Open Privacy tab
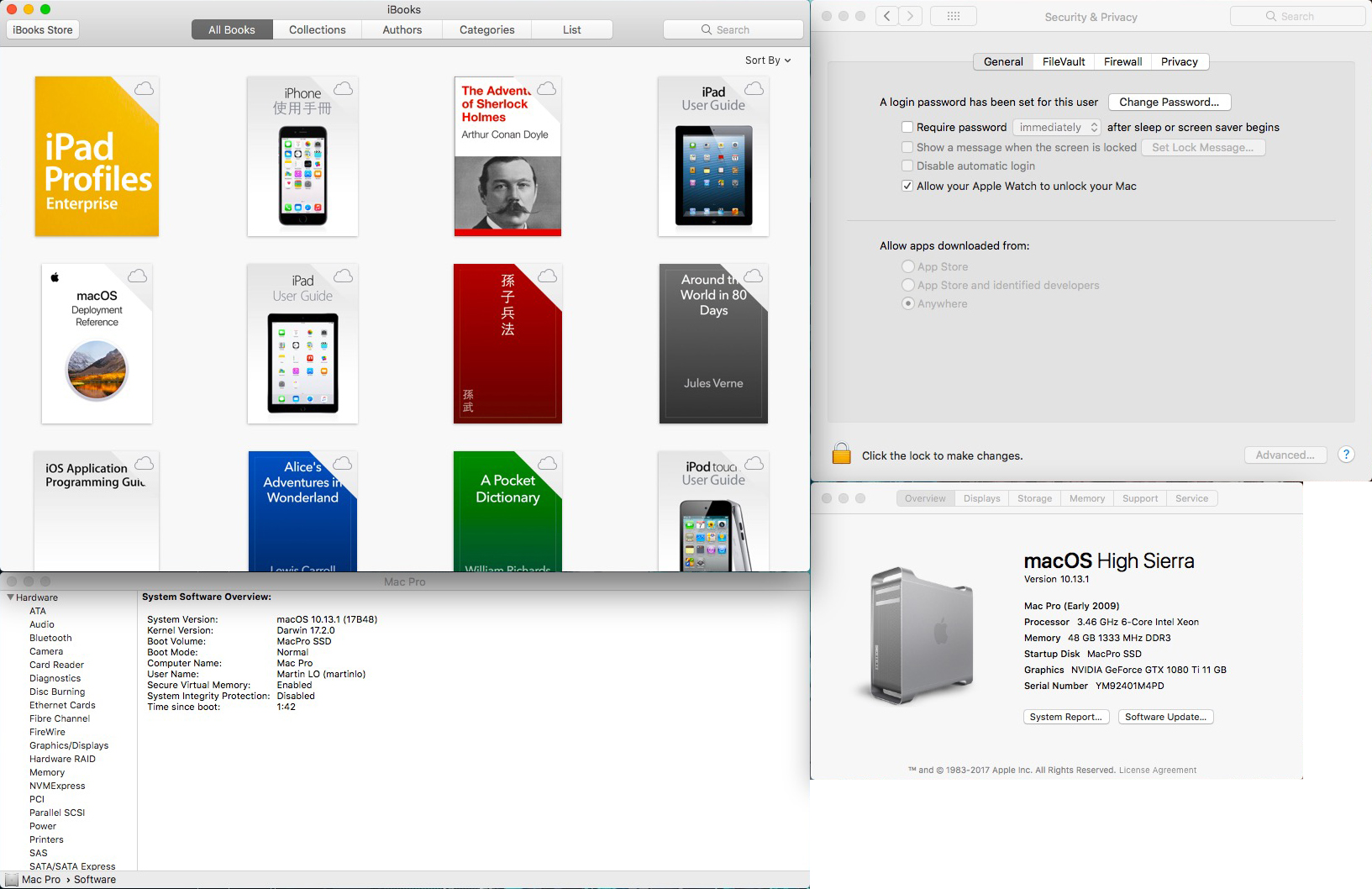This screenshot has height=889, width=1372. point(1180,61)
